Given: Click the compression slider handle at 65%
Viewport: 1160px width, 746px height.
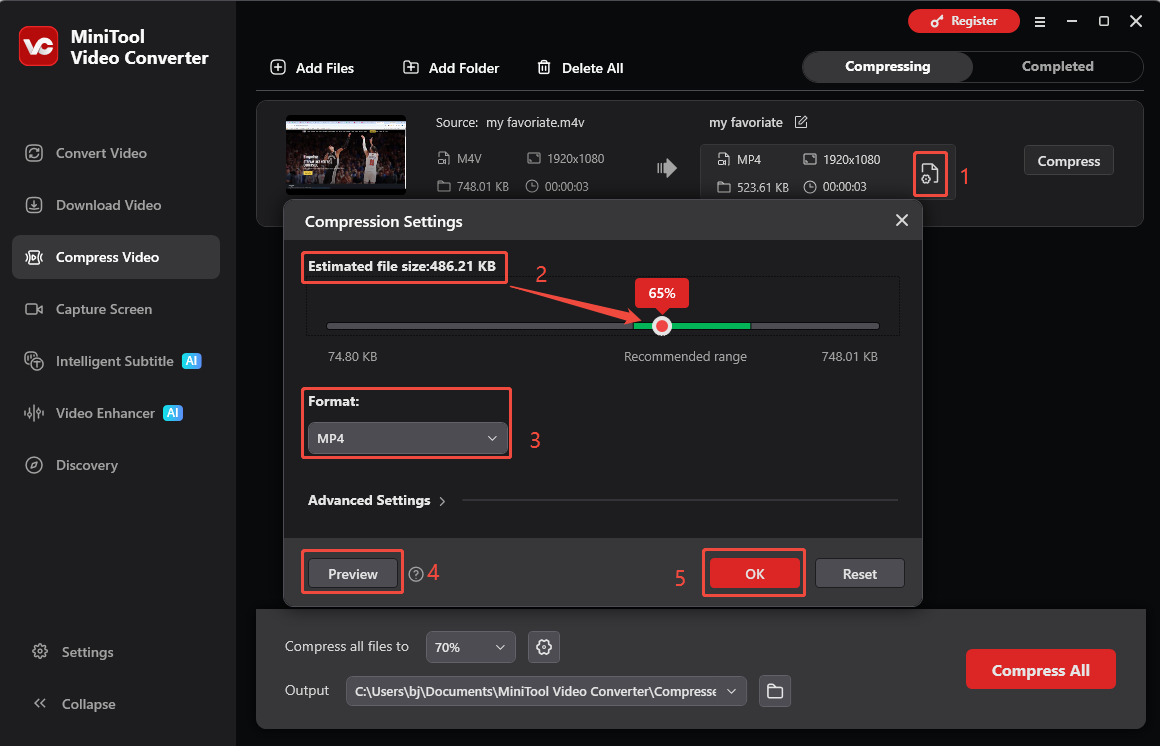Looking at the screenshot, I should point(662,326).
